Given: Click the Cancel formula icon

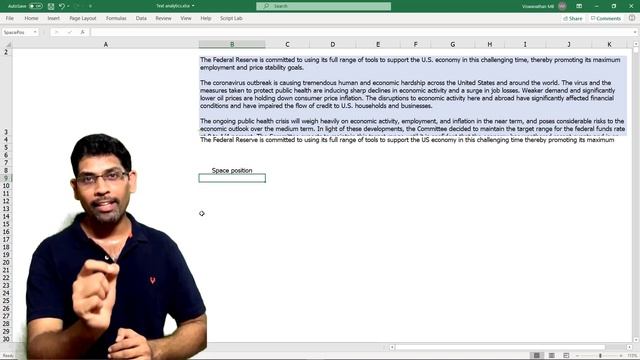Looking at the screenshot, I should click(56, 32).
